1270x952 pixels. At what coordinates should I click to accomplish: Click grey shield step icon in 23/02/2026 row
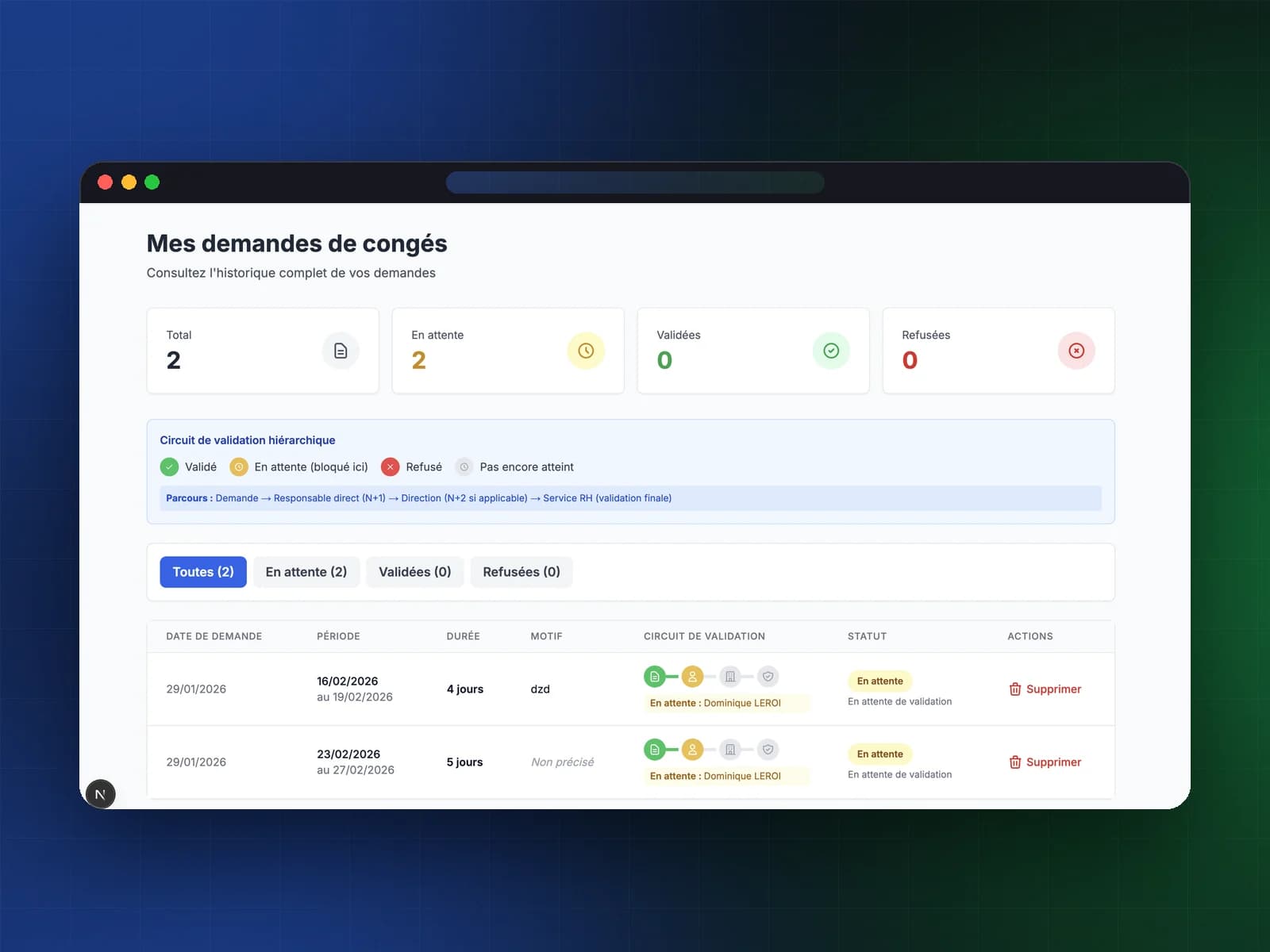(768, 750)
